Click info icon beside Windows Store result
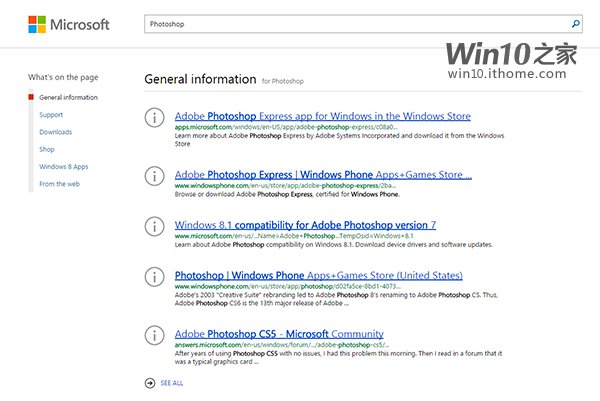This screenshot has width=600, height=401. pyautogui.click(x=155, y=117)
